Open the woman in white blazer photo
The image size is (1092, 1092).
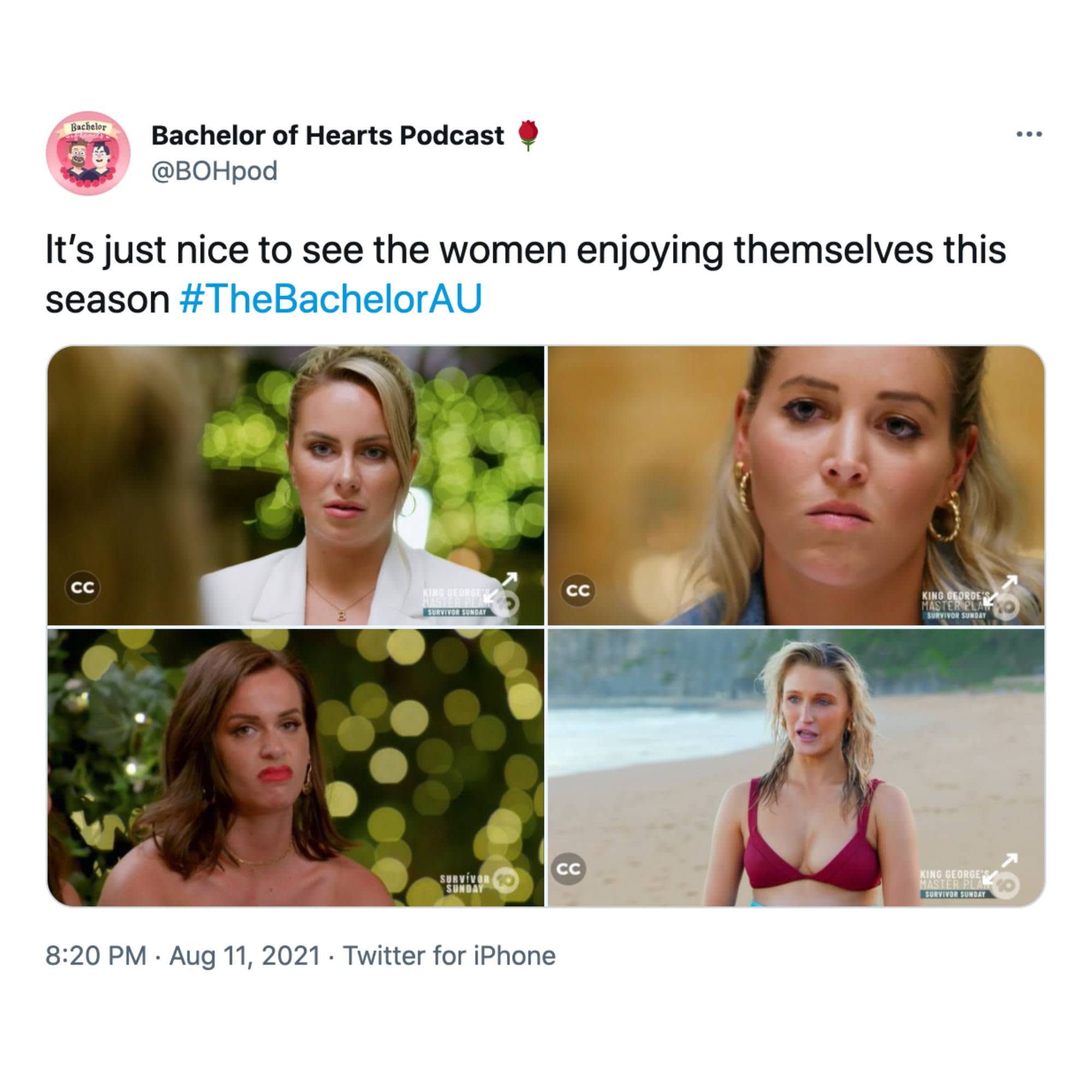click(295, 485)
